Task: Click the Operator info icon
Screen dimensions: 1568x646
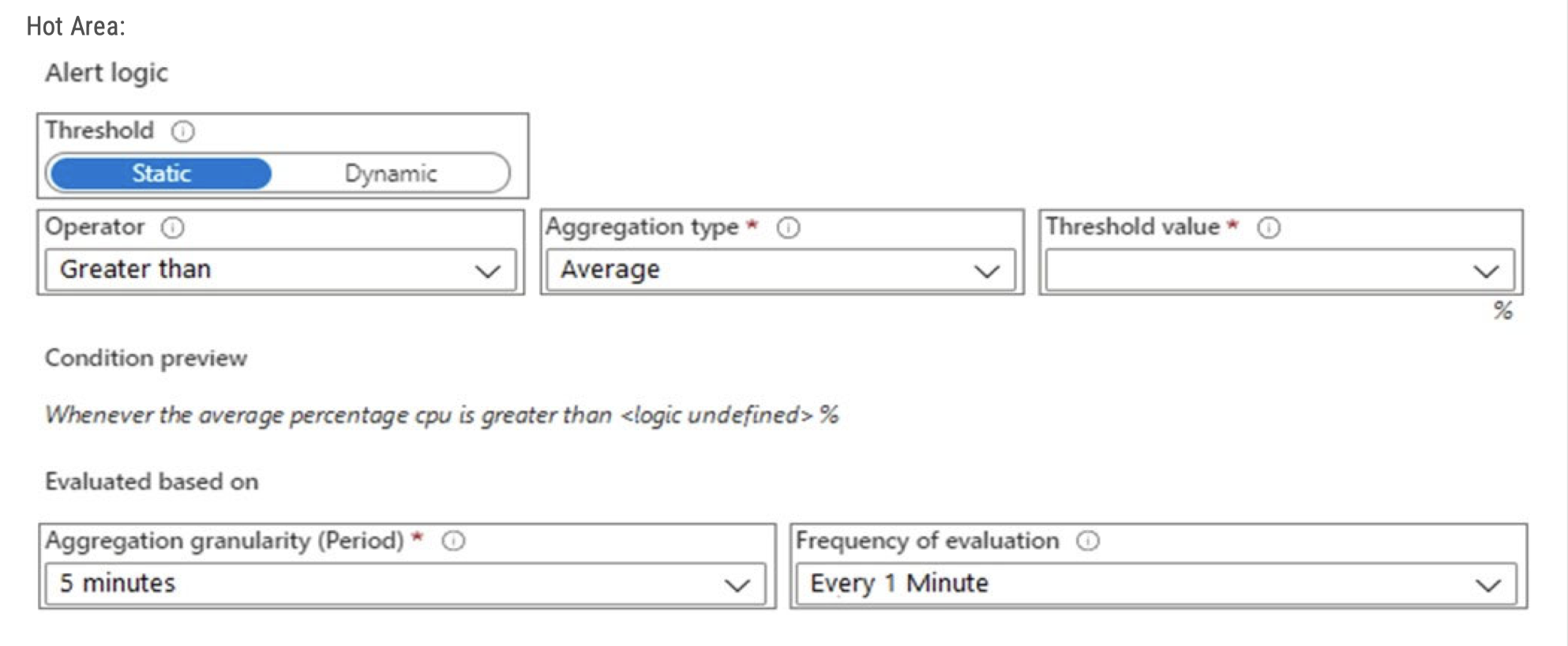Action: [x=173, y=227]
